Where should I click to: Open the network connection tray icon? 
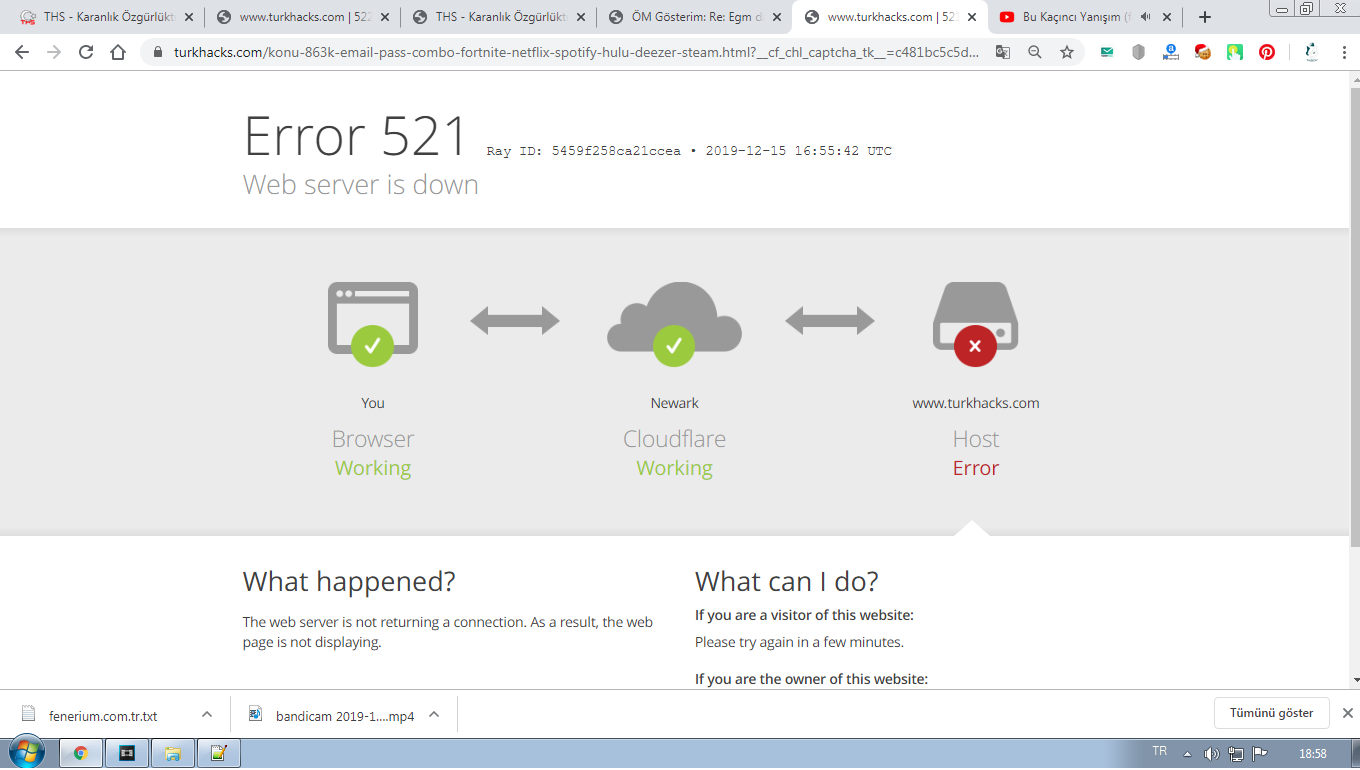click(1236, 753)
